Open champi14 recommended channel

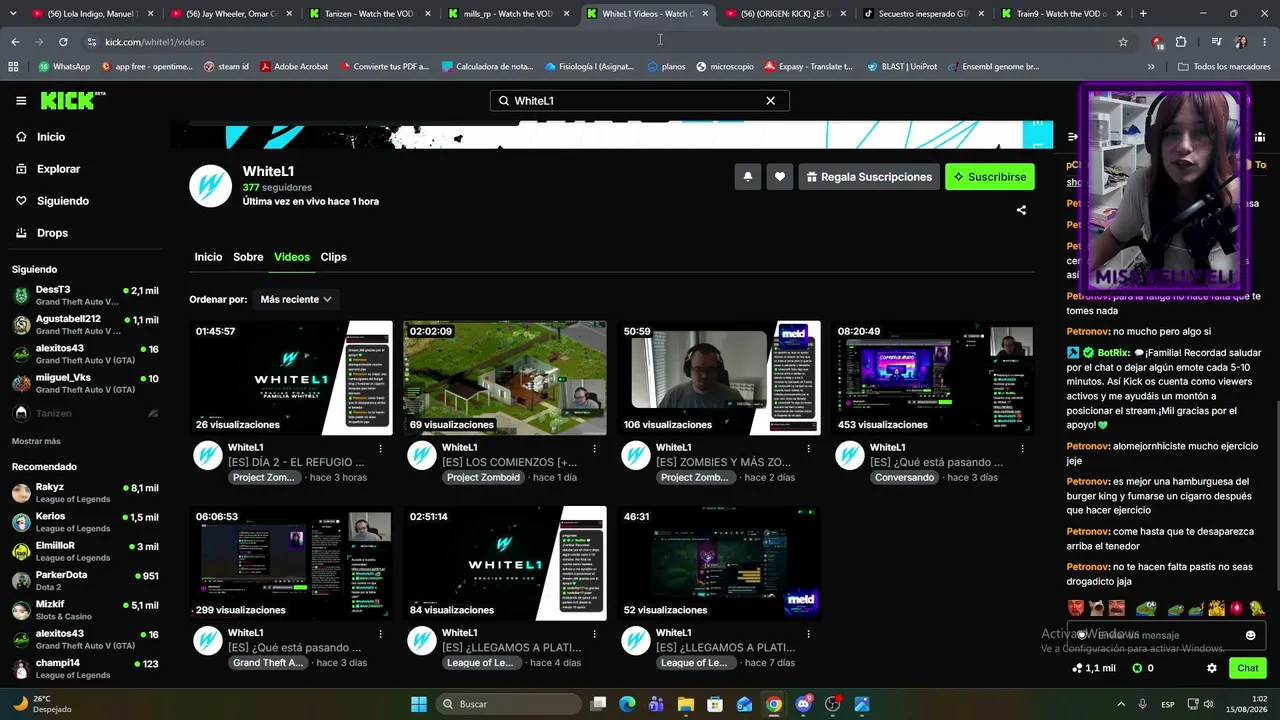pos(85,669)
